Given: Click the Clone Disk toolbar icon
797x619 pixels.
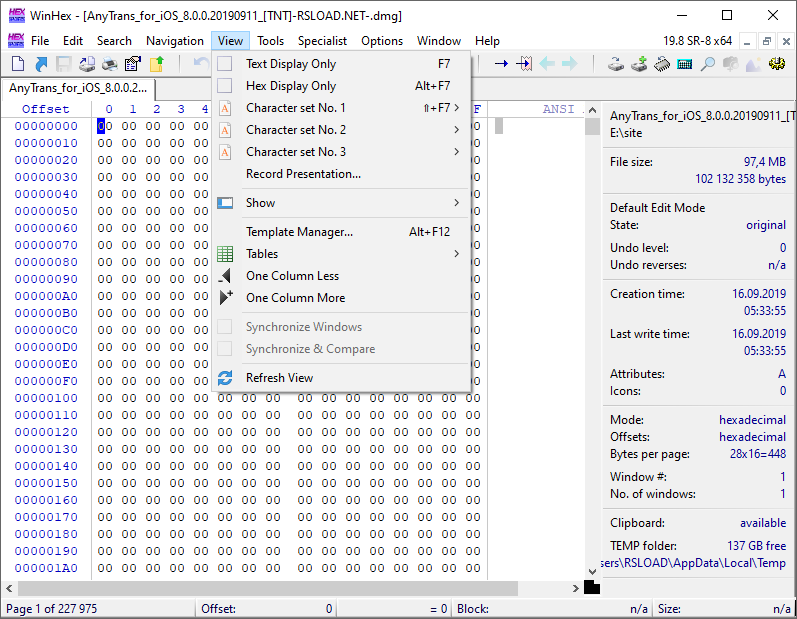Looking at the screenshot, I should coord(616,64).
